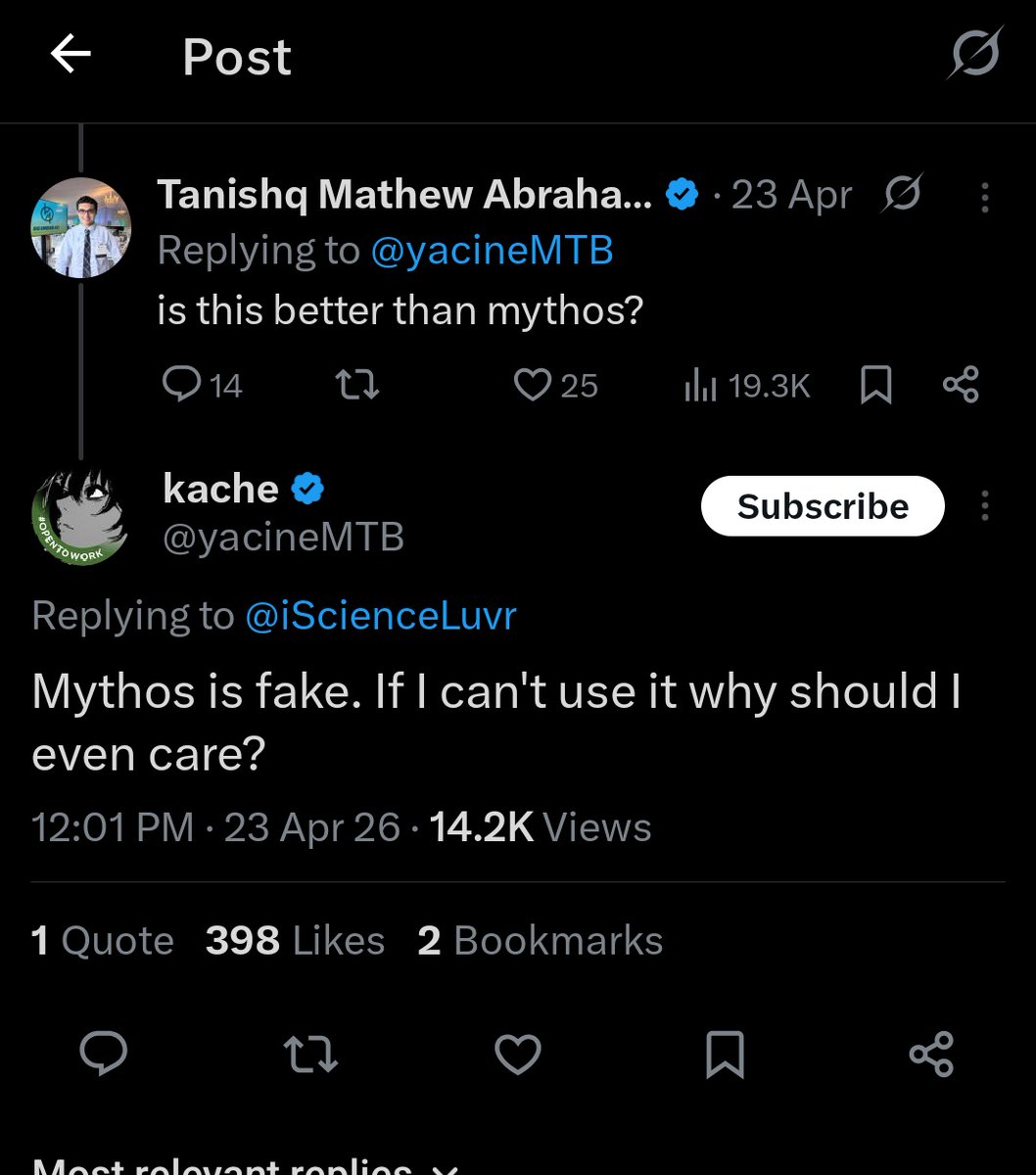Expand Most relevant replies sorting
The width and height of the screenshot is (1036, 1175).
[245, 1166]
